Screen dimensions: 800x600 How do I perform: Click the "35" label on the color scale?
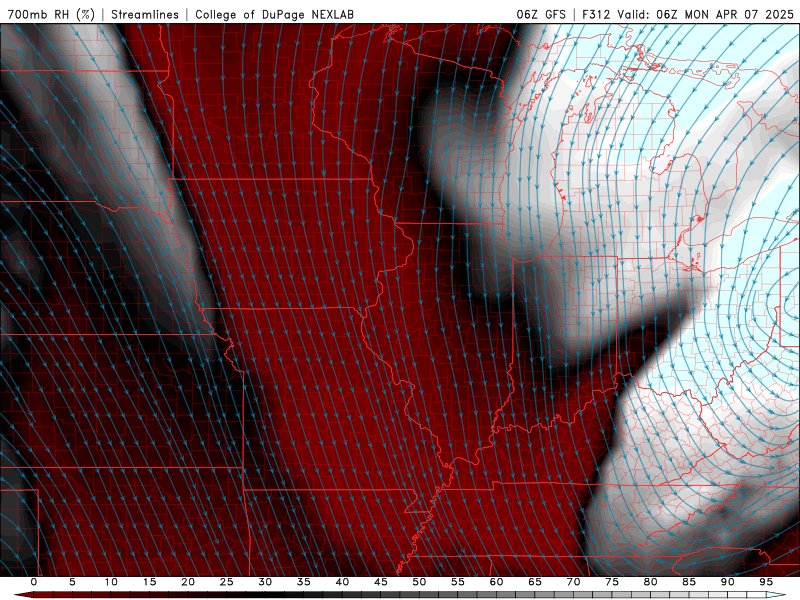tap(303, 582)
